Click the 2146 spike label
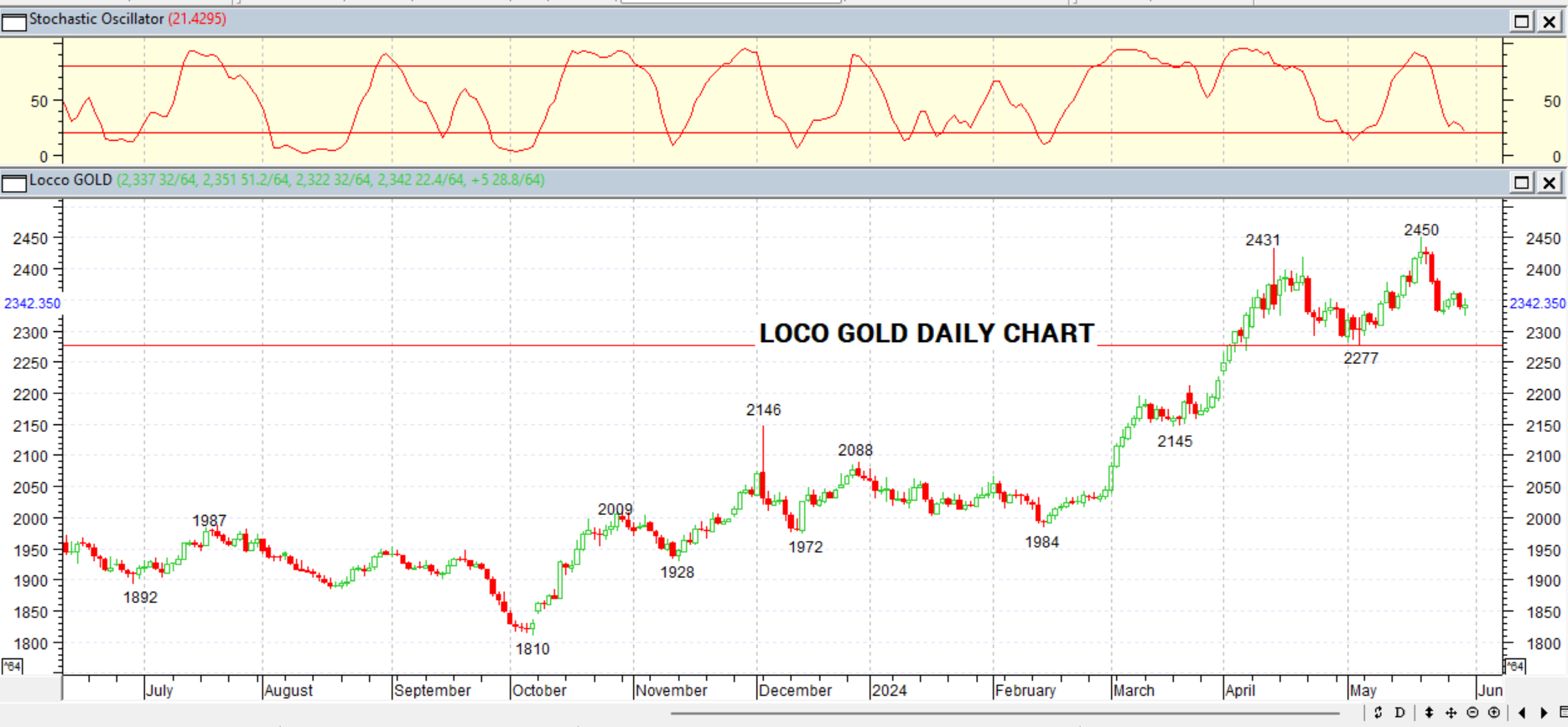The width and height of the screenshot is (1568, 727). click(x=763, y=410)
